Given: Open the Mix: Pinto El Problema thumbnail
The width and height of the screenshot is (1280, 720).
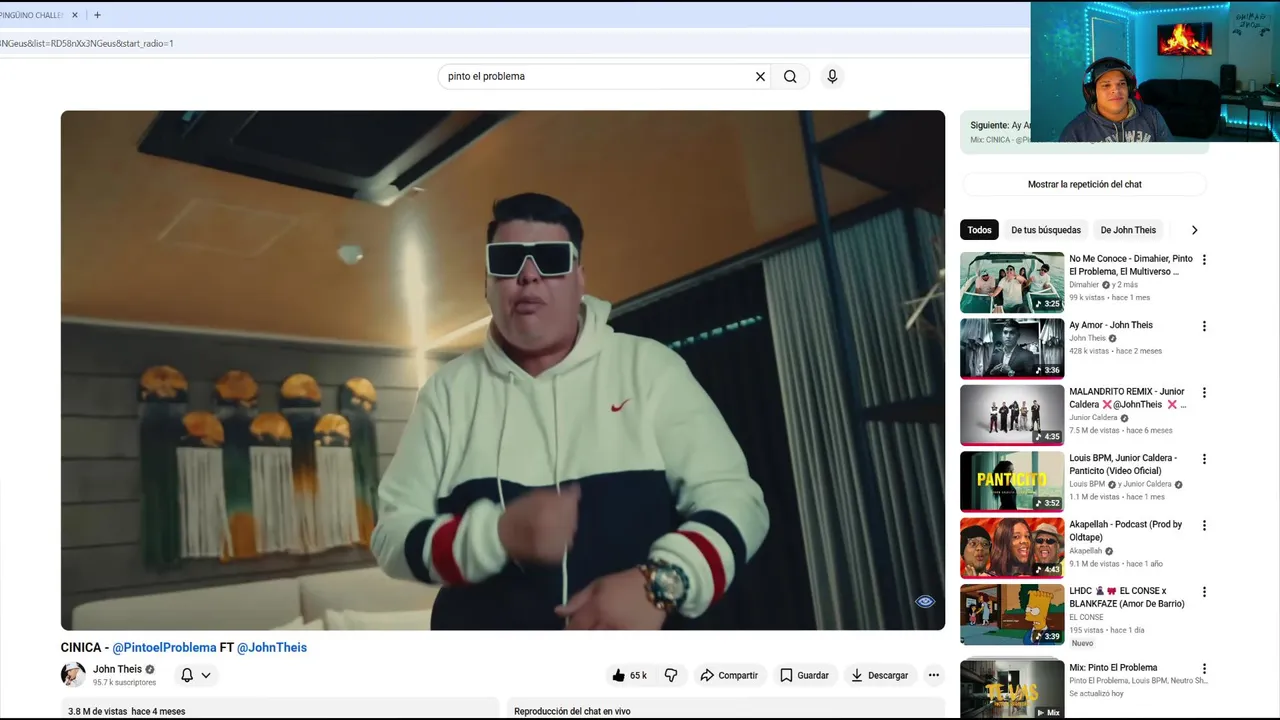Looking at the screenshot, I should (1012, 690).
